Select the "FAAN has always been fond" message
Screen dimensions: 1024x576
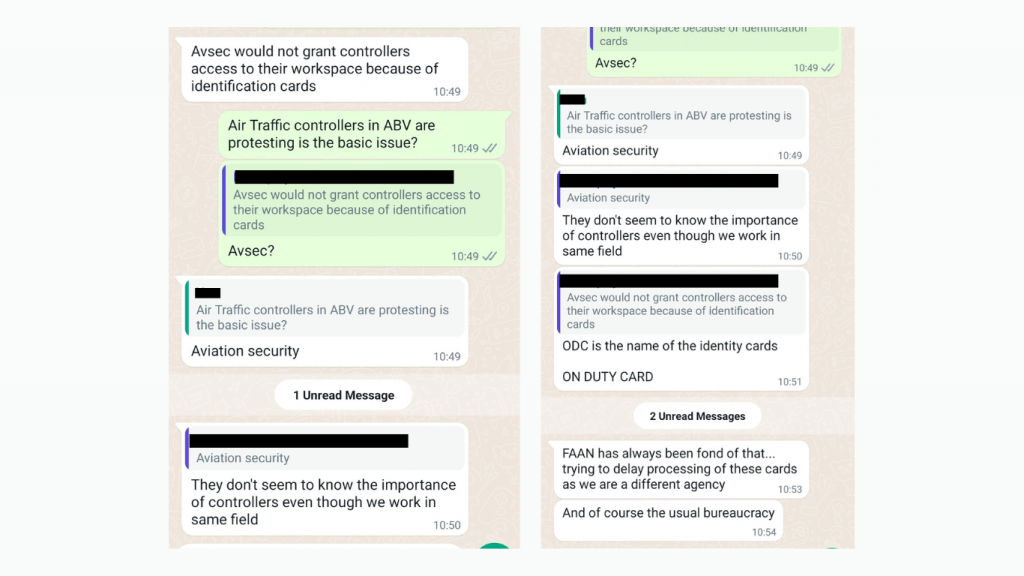coord(679,469)
